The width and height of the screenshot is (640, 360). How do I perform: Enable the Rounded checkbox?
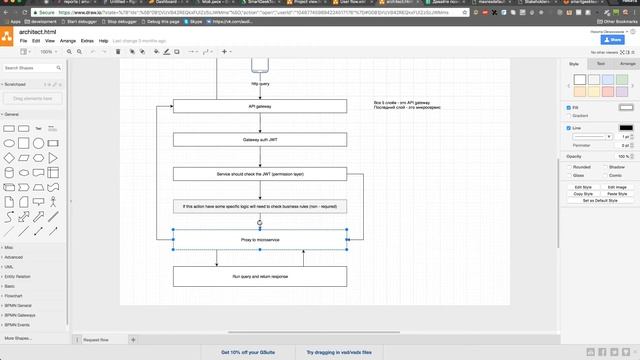[x=569, y=167]
